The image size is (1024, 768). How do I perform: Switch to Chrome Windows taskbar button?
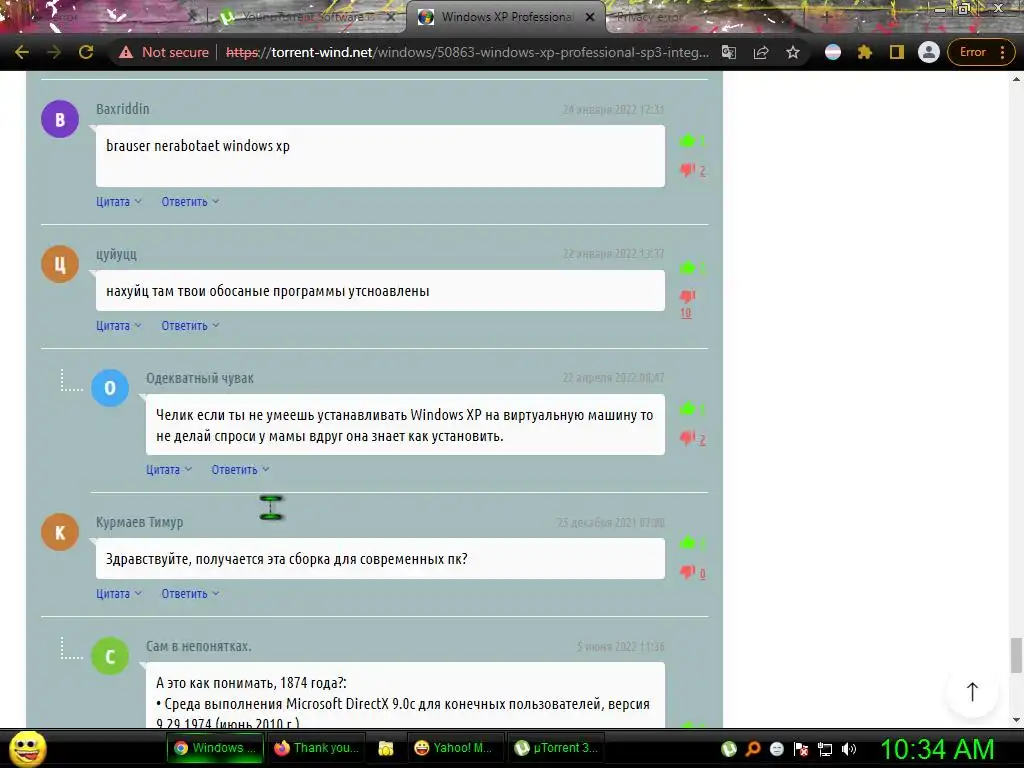coord(216,748)
